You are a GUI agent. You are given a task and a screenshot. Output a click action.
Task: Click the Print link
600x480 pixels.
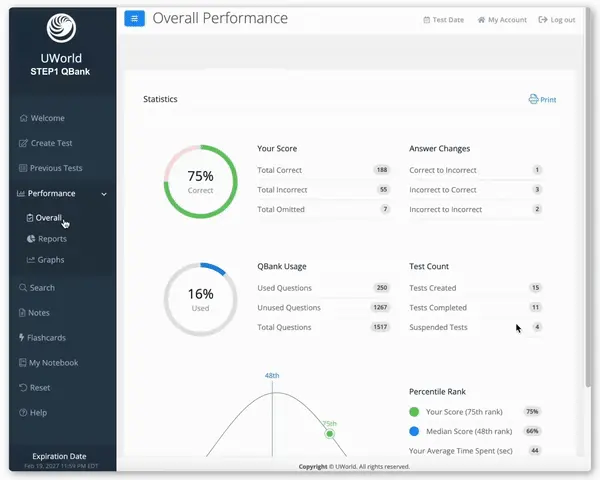(x=543, y=100)
